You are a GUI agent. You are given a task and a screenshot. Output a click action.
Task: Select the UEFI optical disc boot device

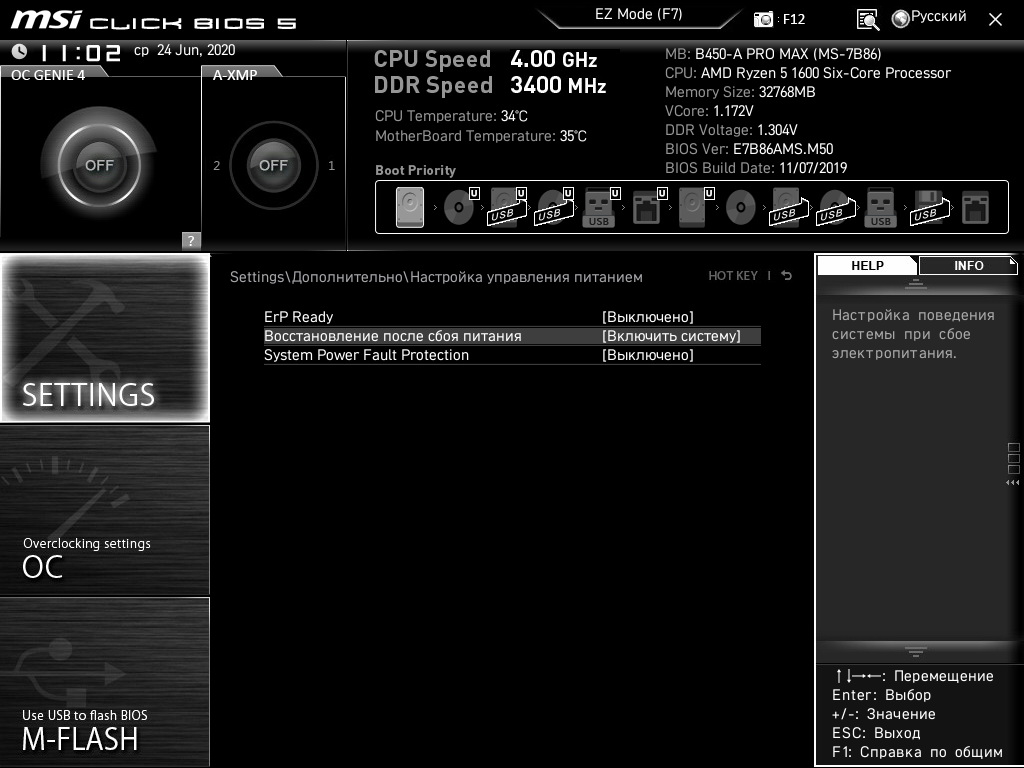(x=460, y=208)
